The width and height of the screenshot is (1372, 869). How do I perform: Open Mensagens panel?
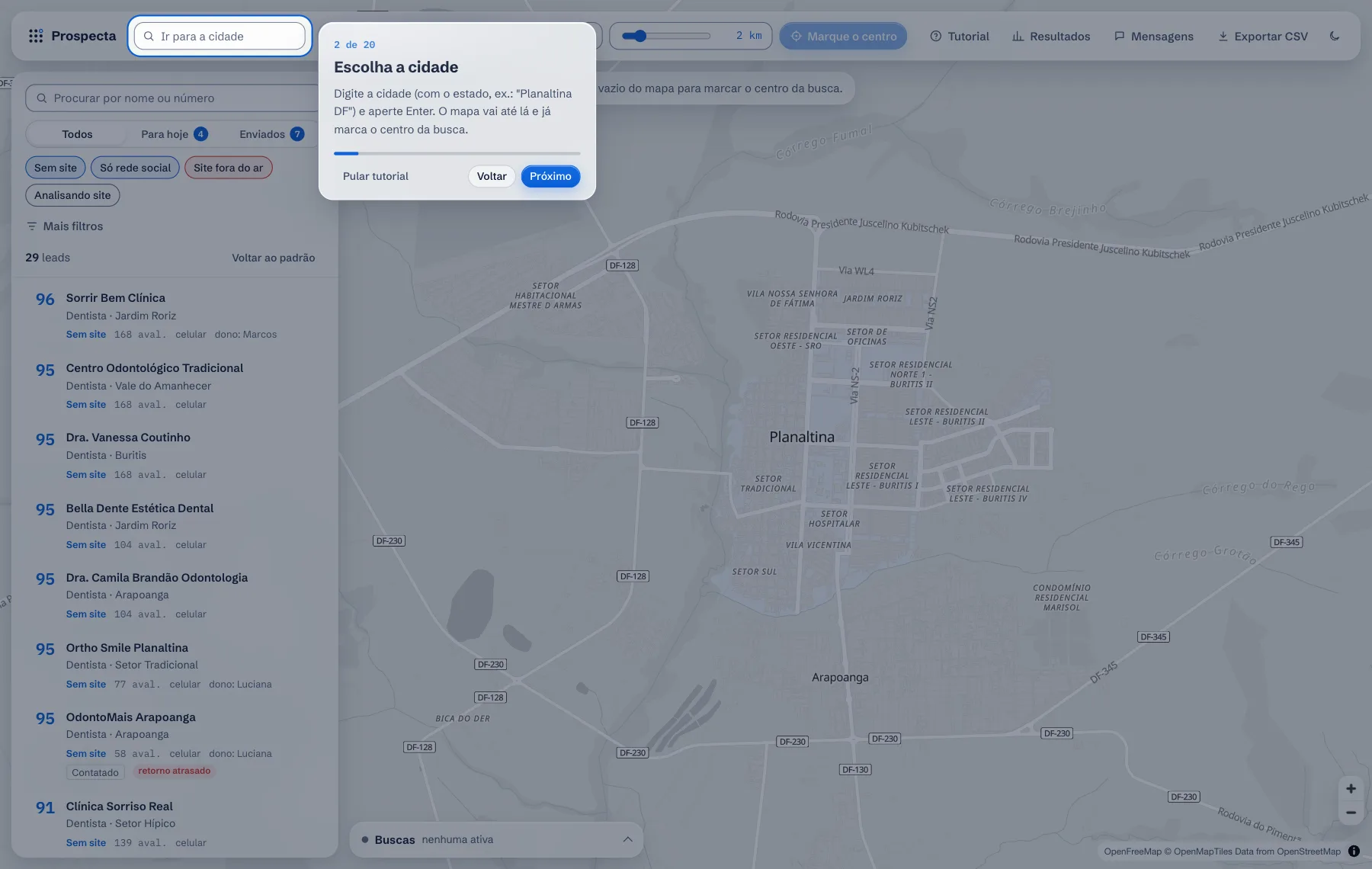(x=1154, y=36)
